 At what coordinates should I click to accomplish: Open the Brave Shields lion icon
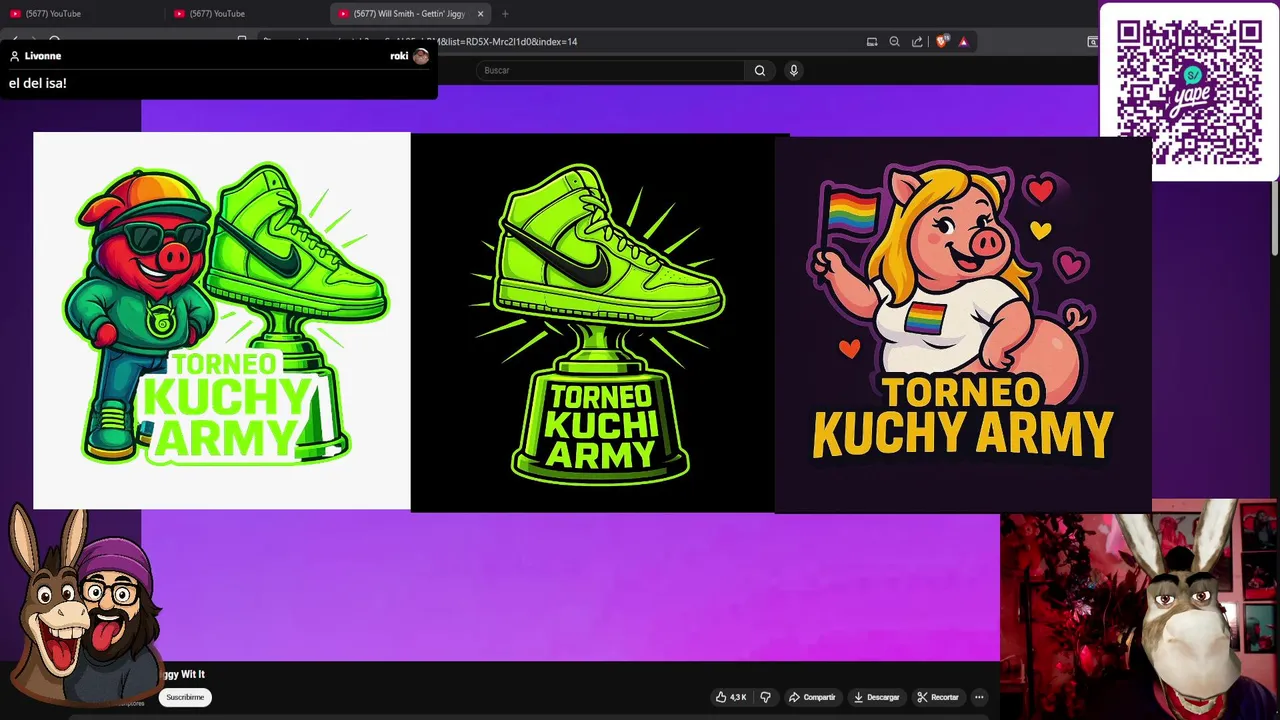(941, 42)
